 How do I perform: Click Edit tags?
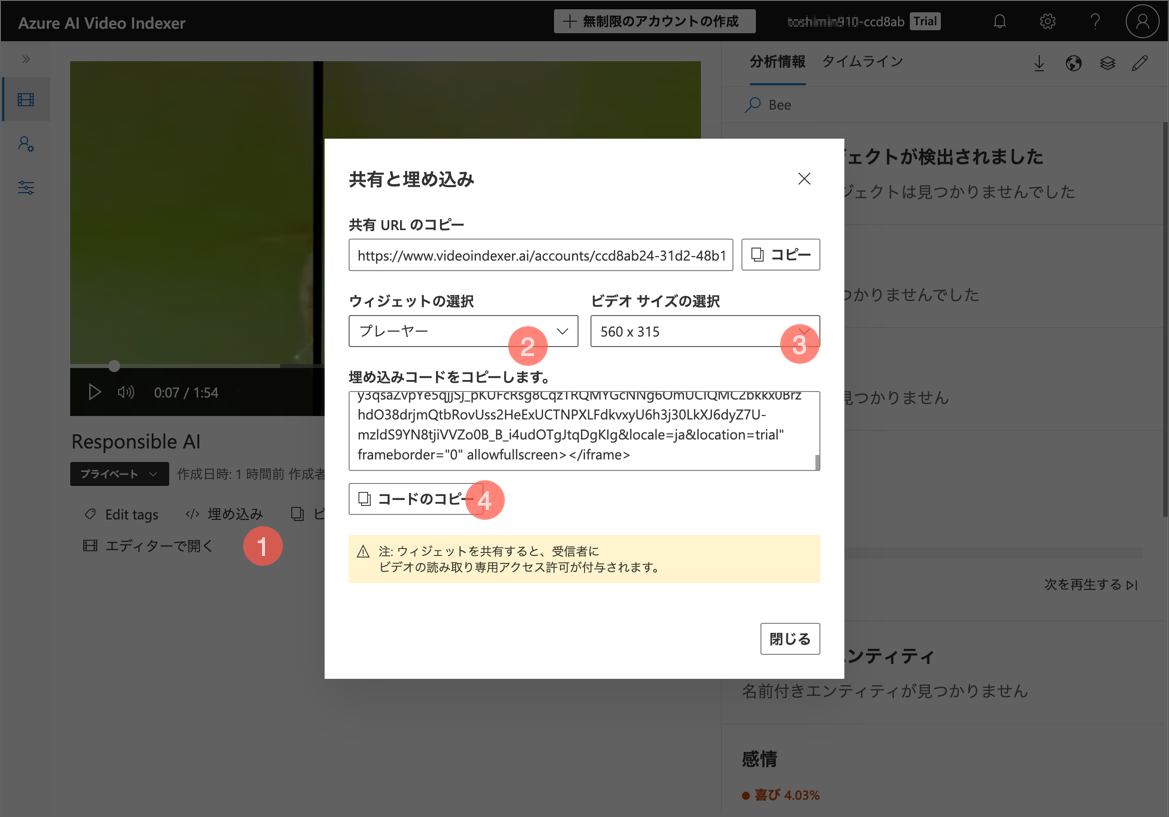coord(121,514)
